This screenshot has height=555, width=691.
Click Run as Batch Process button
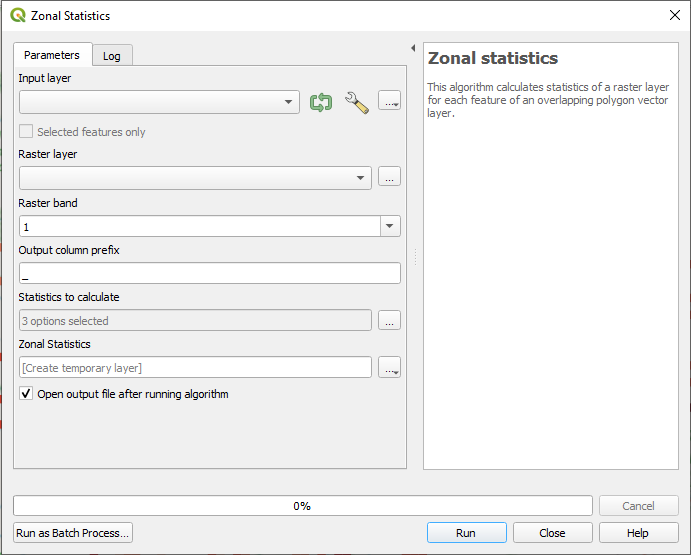pyautogui.click(x=73, y=533)
